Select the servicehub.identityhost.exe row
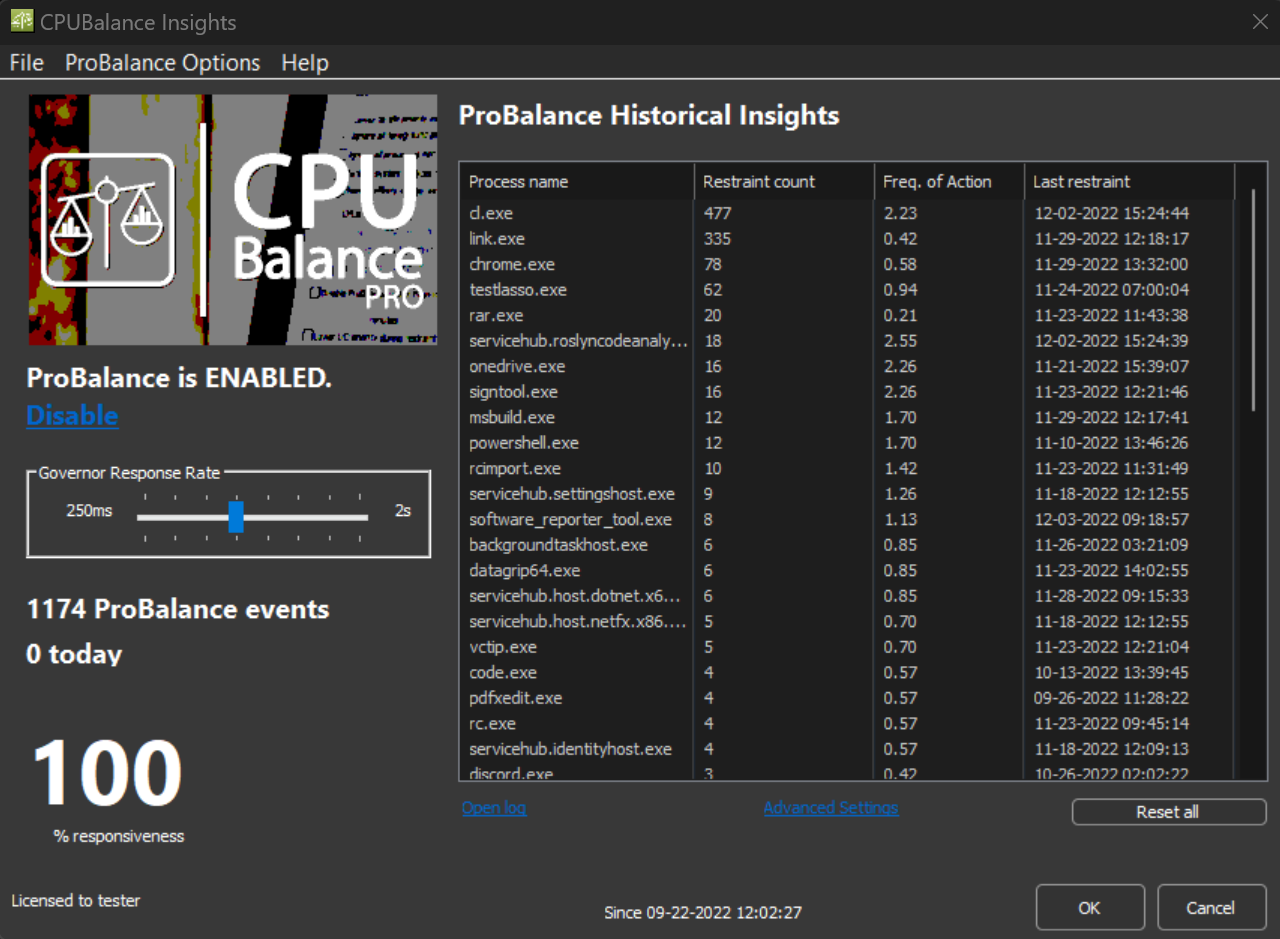The image size is (1280, 939). [x=847, y=749]
